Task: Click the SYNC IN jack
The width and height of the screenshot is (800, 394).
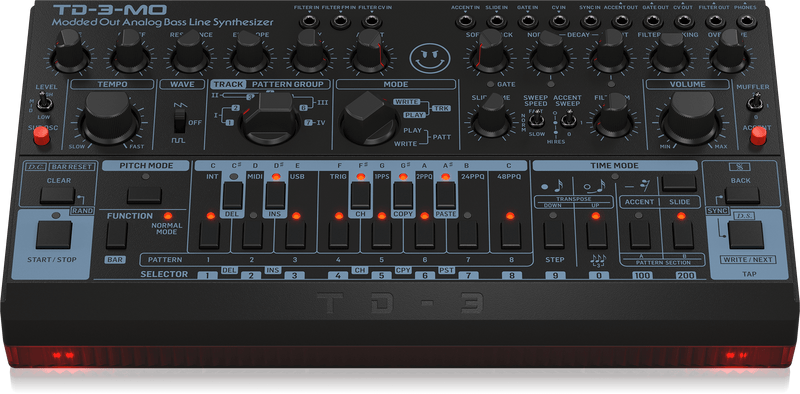Action: [x=590, y=21]
